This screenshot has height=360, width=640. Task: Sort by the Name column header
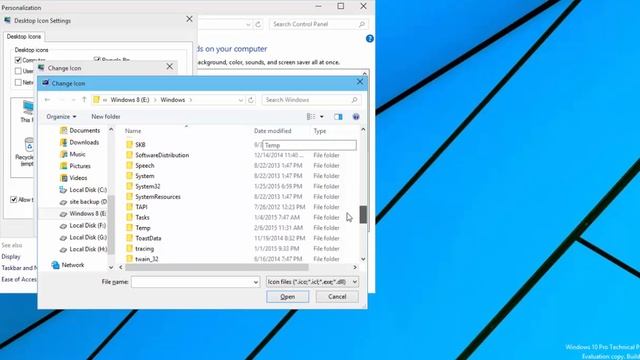click(133, 131)
